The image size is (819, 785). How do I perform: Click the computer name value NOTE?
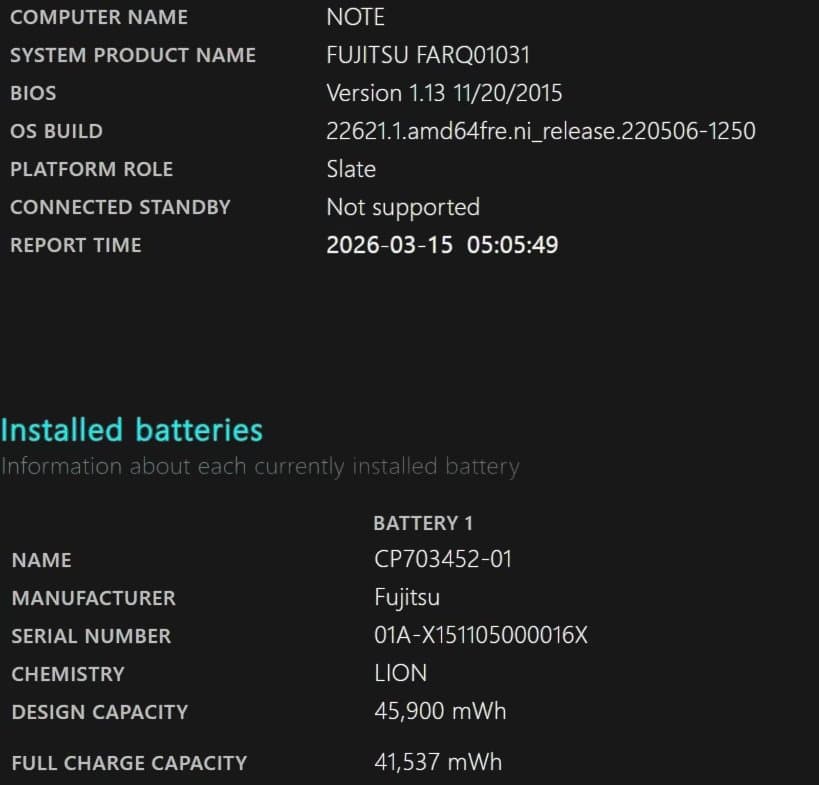tap(355, 17)
